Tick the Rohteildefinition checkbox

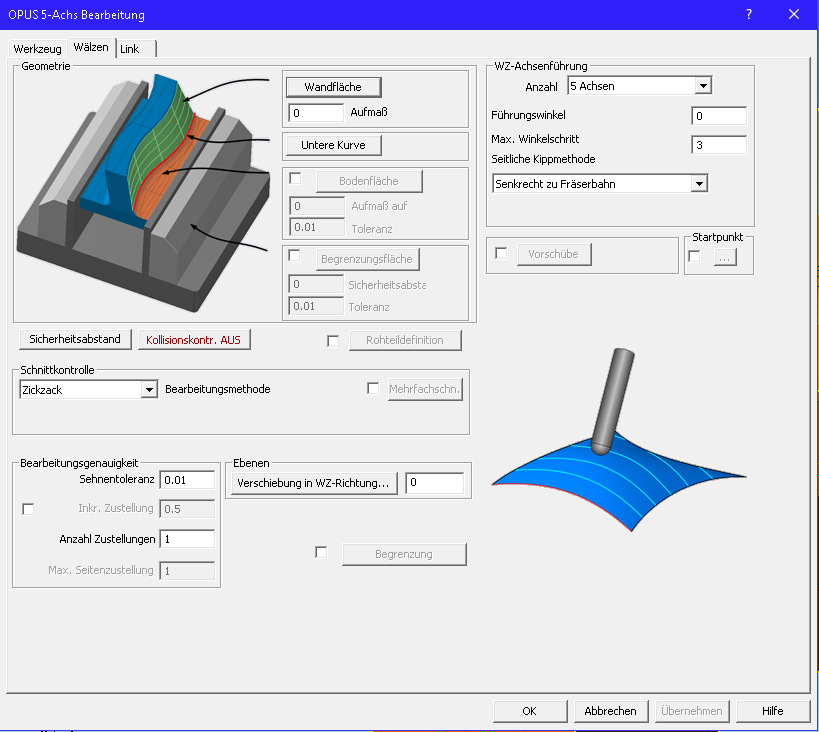(333, 341)
